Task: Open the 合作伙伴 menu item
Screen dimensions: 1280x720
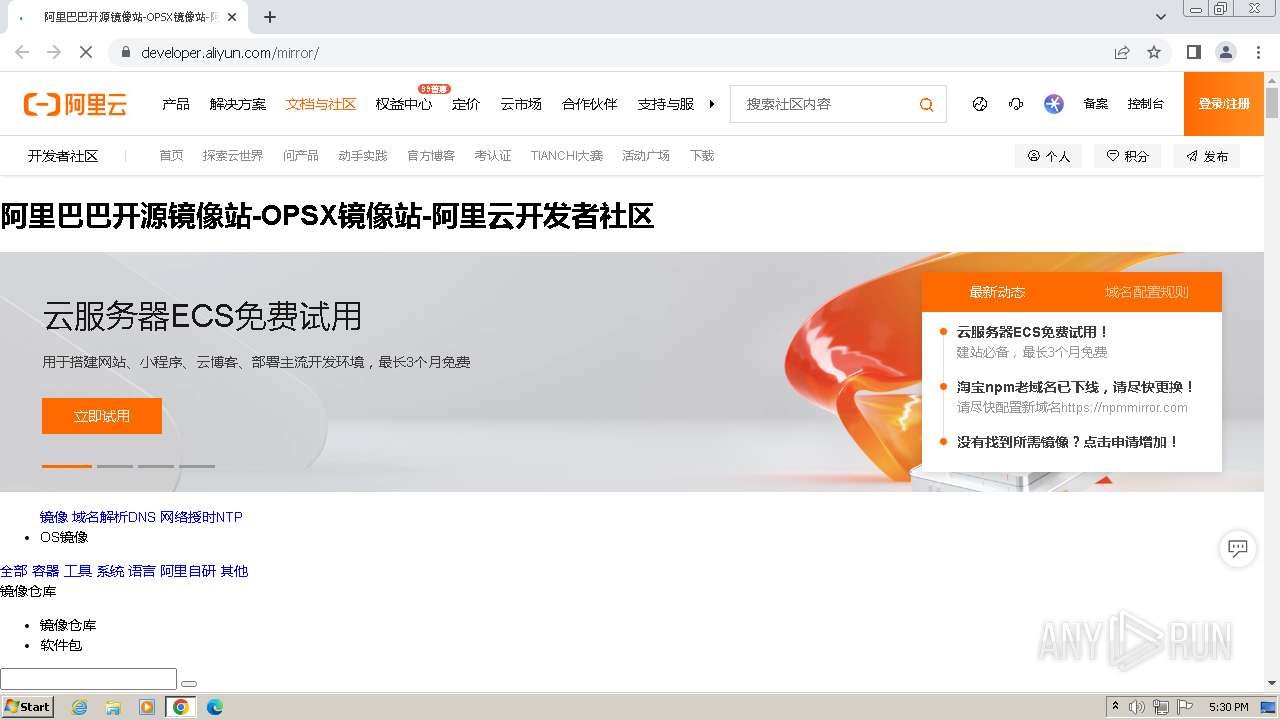Action: point(590,104)
